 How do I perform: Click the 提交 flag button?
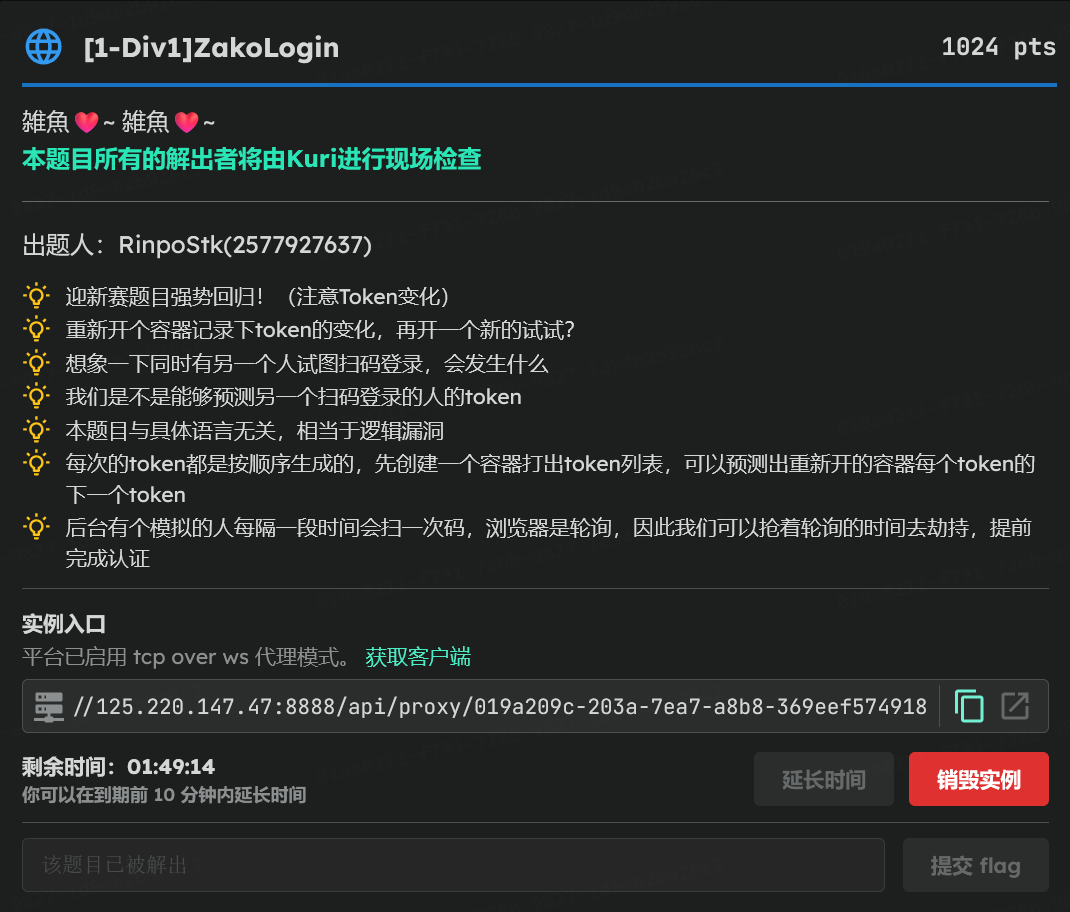(975, 865)
